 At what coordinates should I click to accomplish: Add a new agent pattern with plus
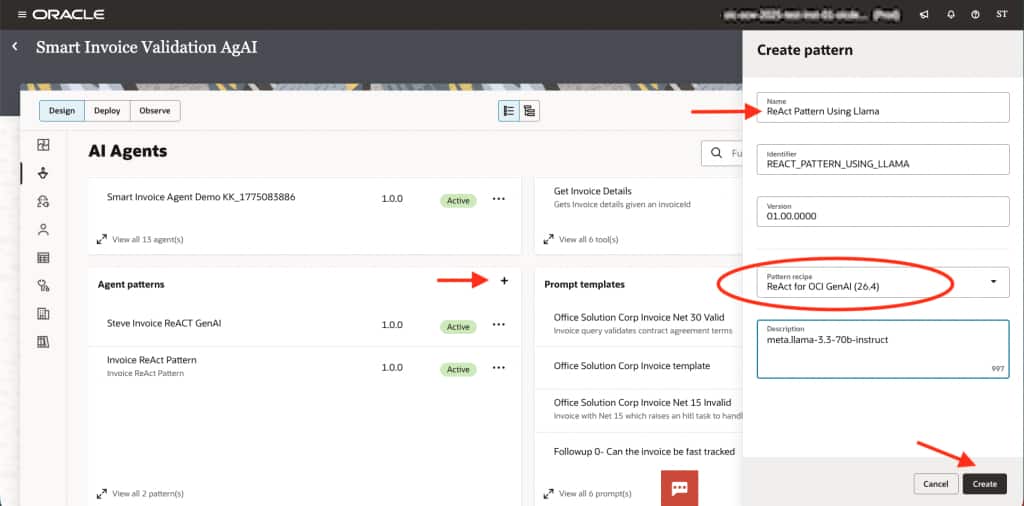[x=504, y=281]
